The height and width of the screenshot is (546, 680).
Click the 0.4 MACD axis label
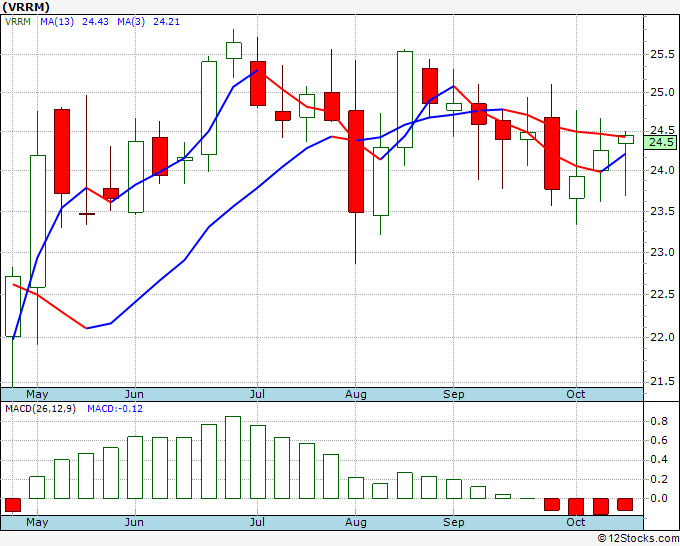tap(659, 459)
